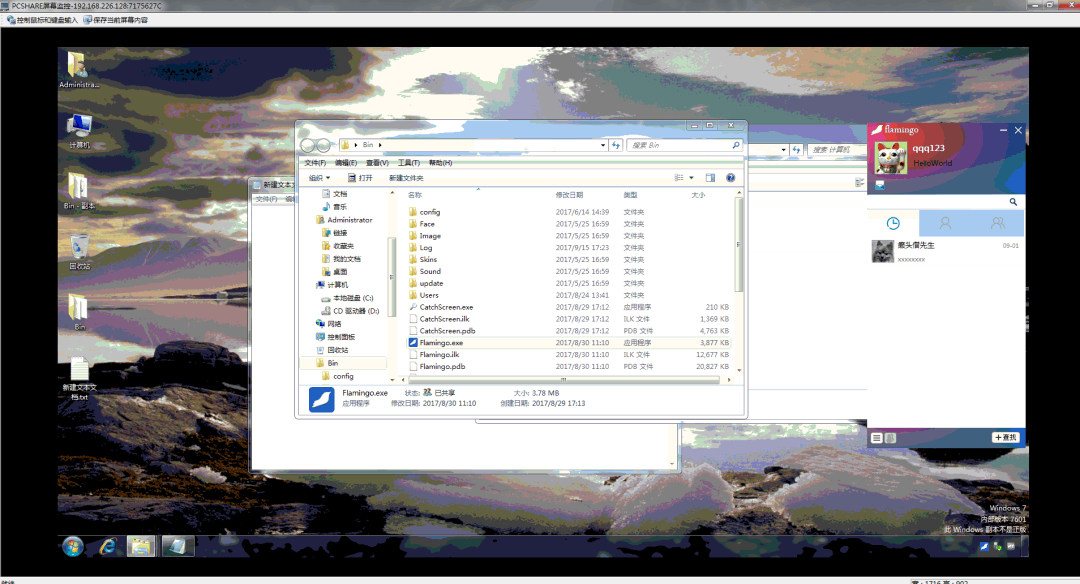Switch to Flamingo friends list tab

coord(945,223)
